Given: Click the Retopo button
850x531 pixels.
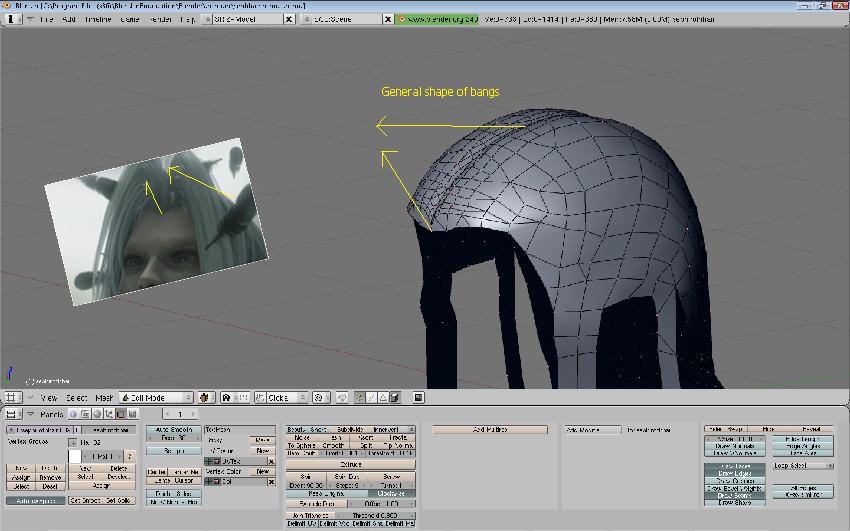Looking at the screenshot, I should coord(174,451).
